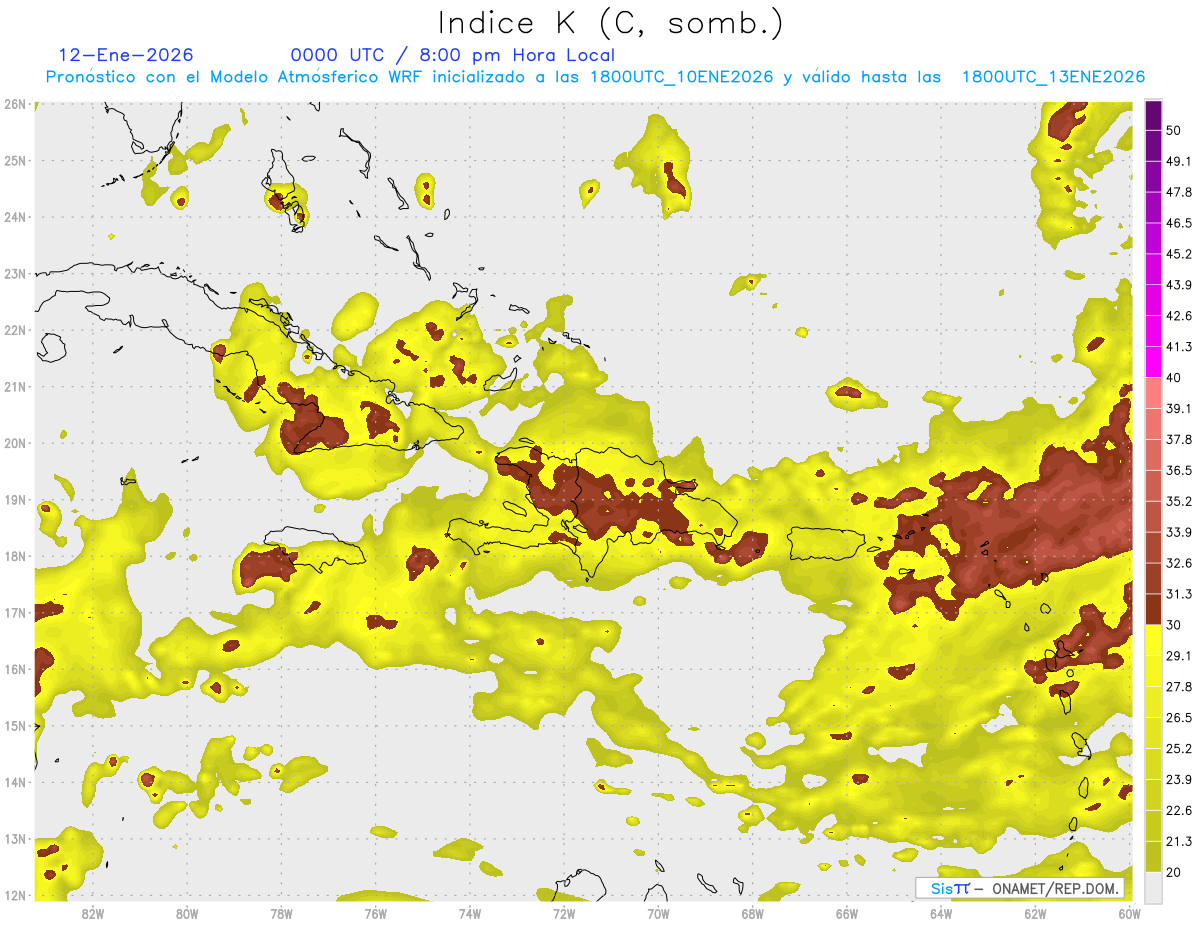Screen dimensions: 1200x927
Task: Click the 60W longitude label
Action: point(1129,913)
